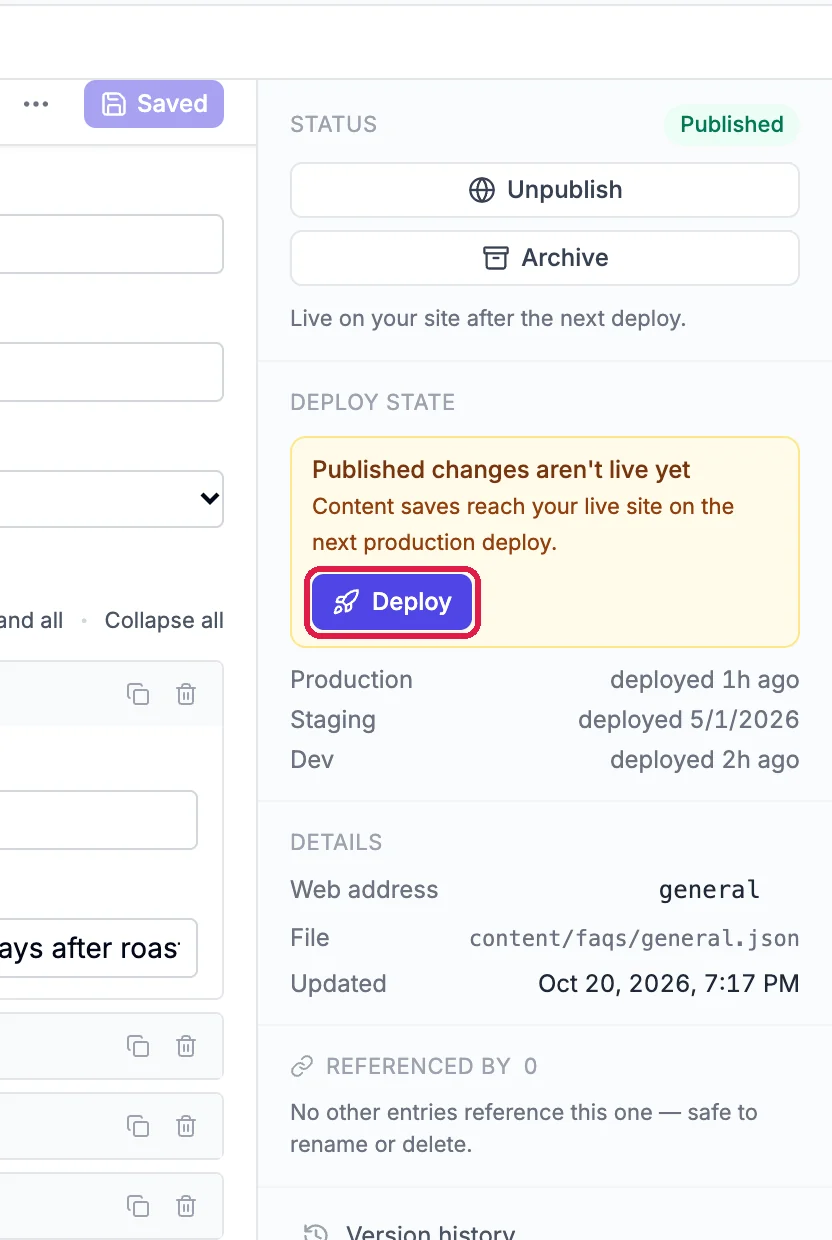Click the globe icon beside Unpublish
The height and width of the screenshot is (1240, 832).
pos(482,190)
